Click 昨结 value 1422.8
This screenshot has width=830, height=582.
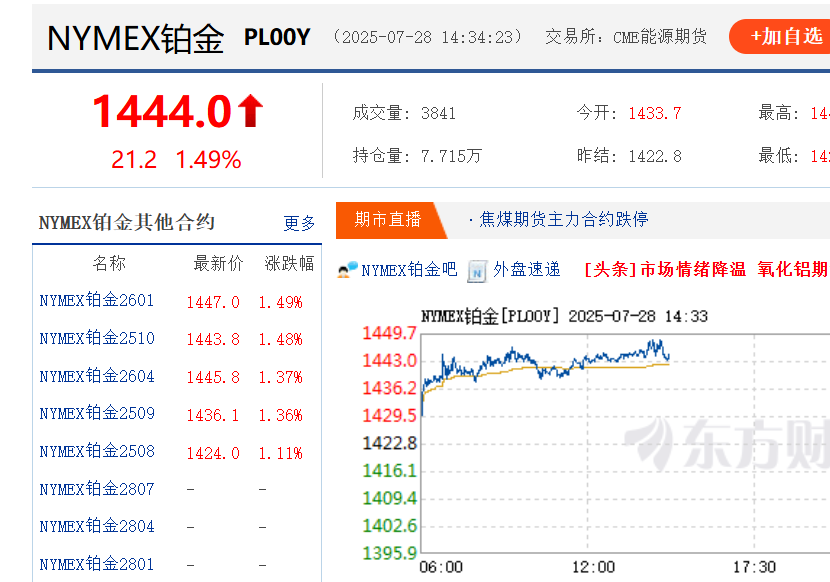pos(655,156)
